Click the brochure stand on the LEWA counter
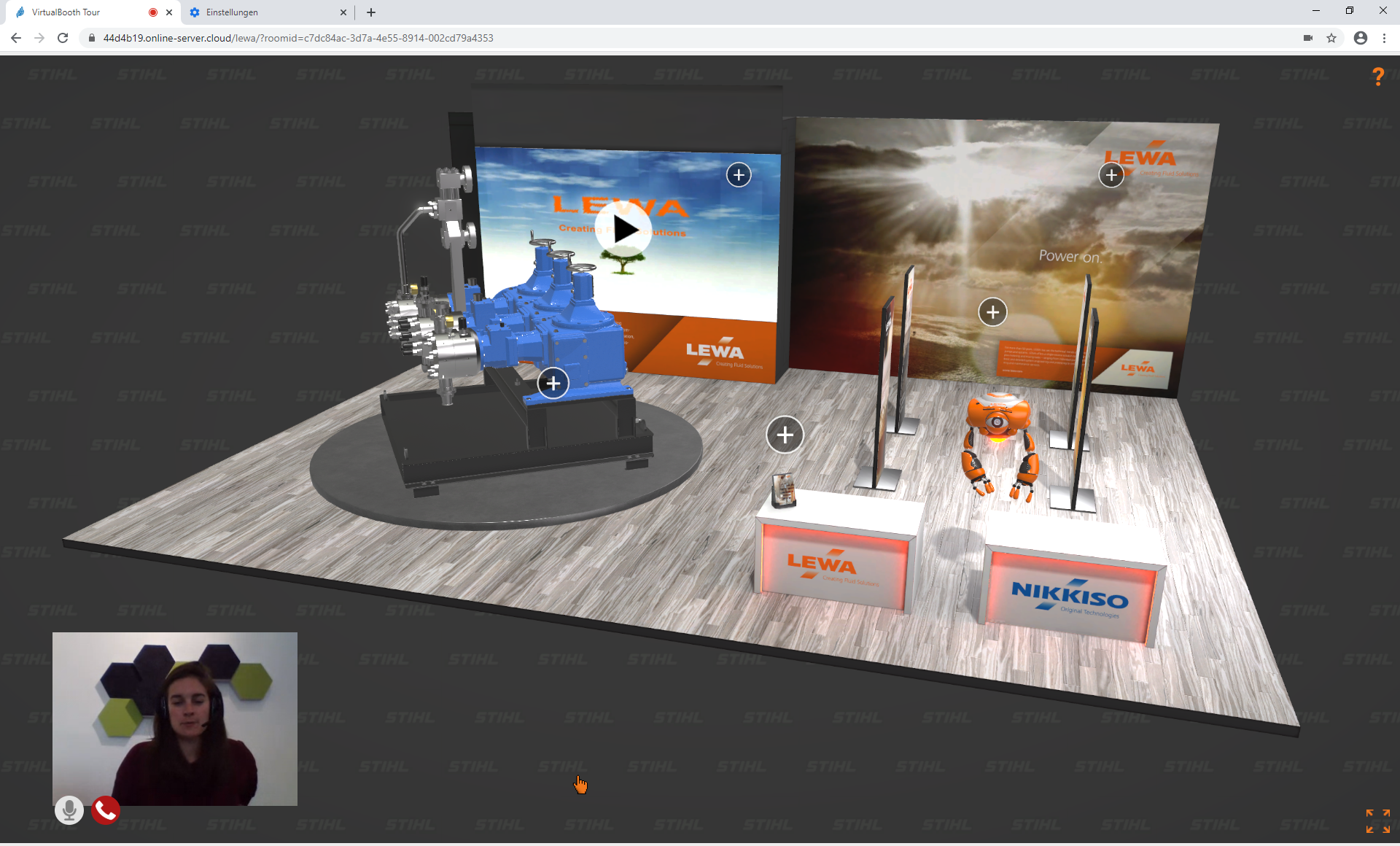Viewport: 1400px width, 846px height. click(784, 489)
